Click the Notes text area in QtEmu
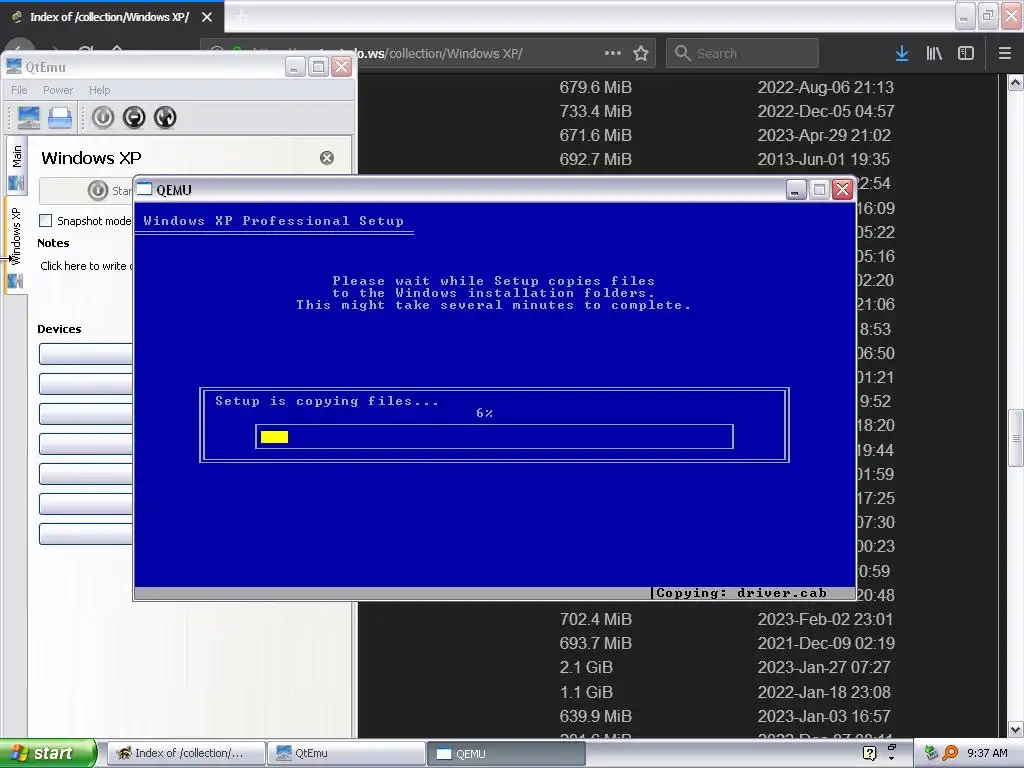The image size is (1024, 768). (x=86, y=266)
